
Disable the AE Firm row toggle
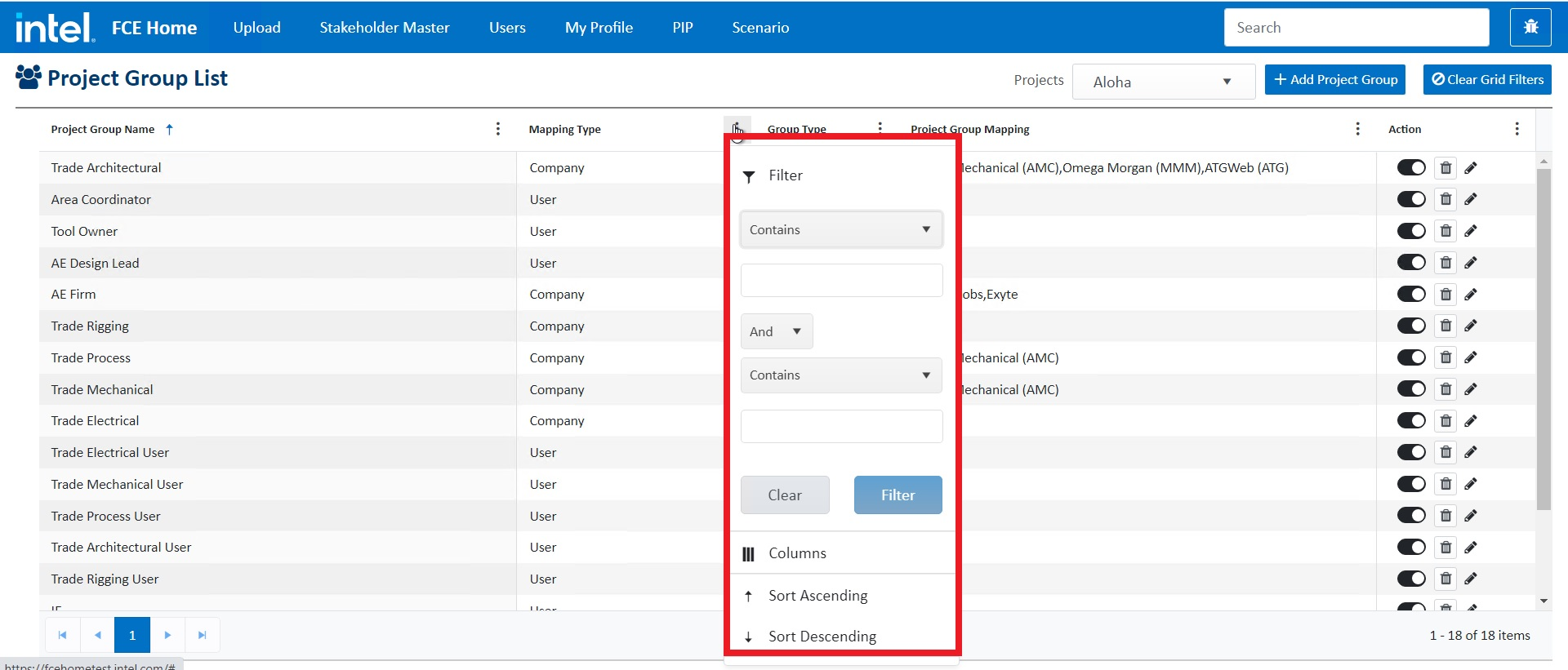(x=1411, y=295)
